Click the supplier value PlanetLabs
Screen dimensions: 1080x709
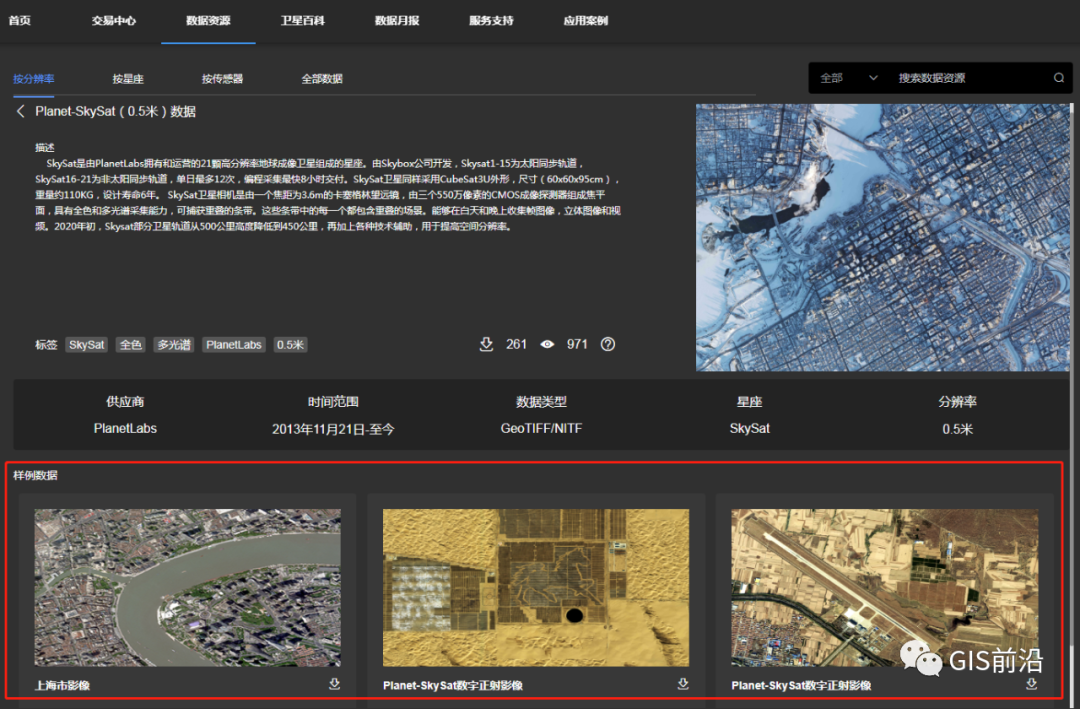(x=125, y=429)
